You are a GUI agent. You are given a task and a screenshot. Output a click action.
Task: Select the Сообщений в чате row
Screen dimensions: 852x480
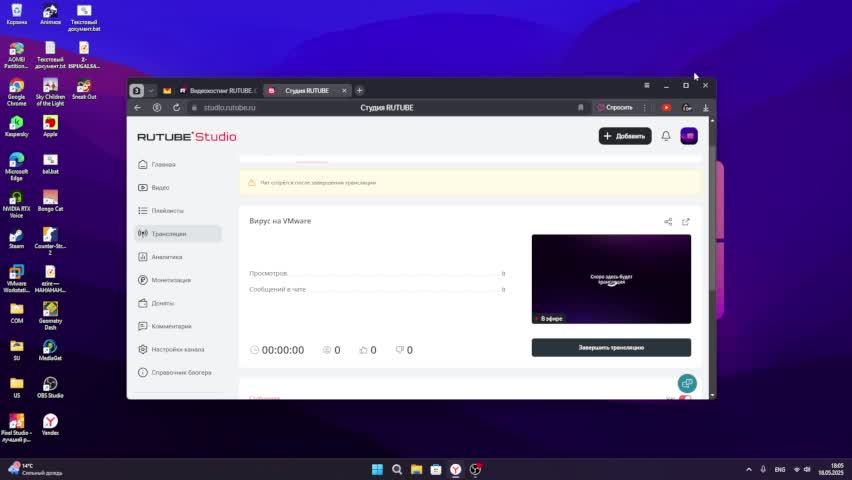[378, 289]
